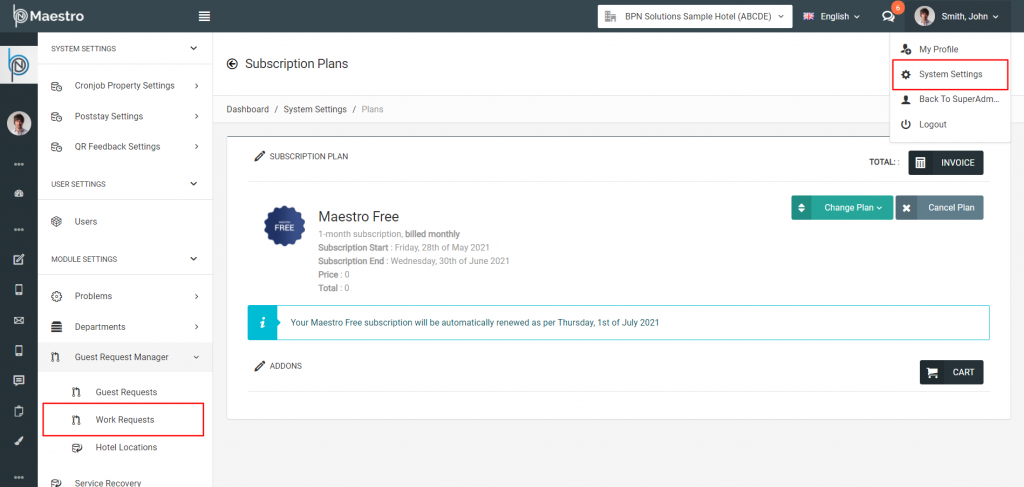The image size is (1024, 487).
Task: Collapse the SYSTEM SETTINGS section
Action: 193,48
